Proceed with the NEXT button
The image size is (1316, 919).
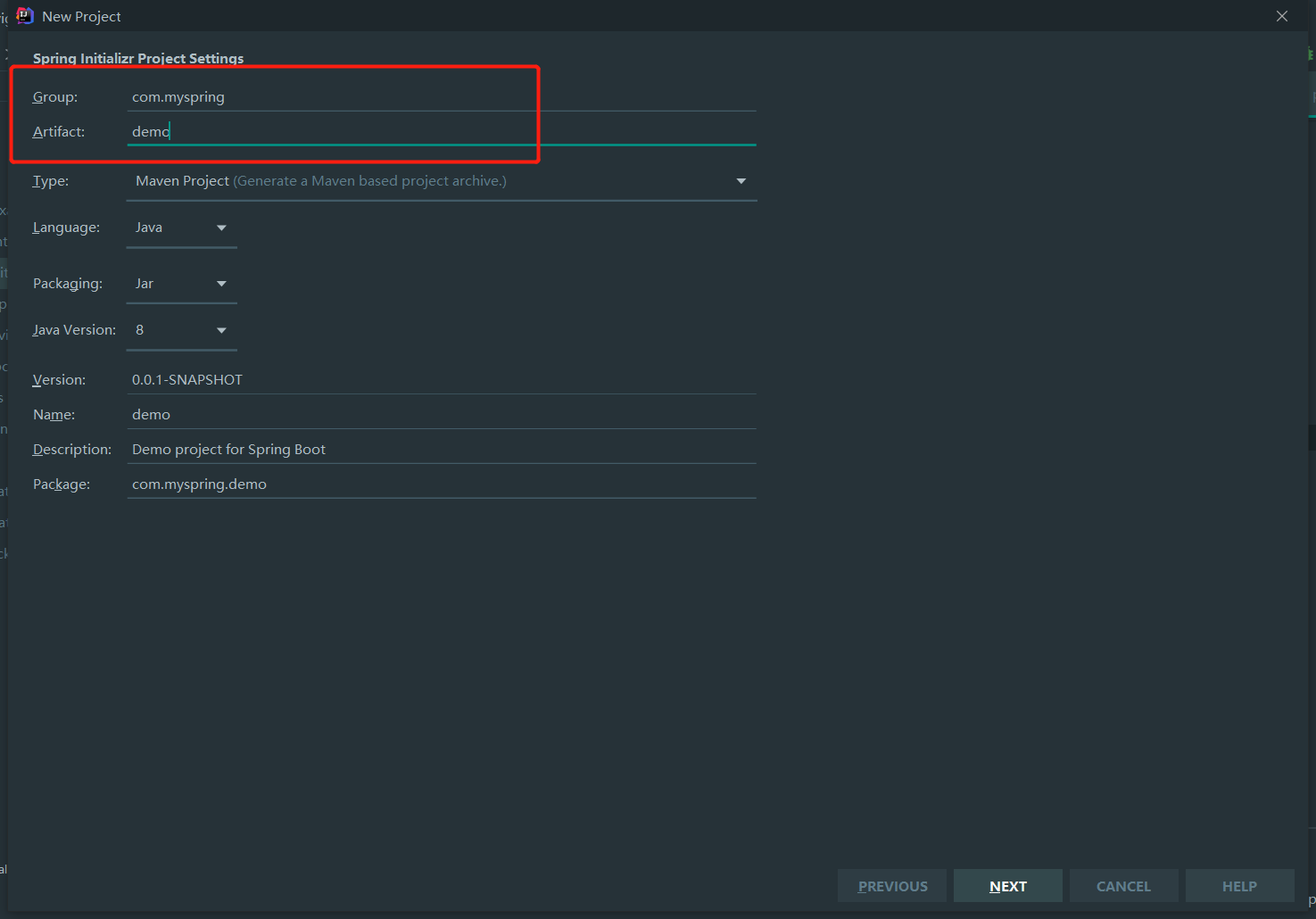pyautogui.click(x=1008, y=886)
